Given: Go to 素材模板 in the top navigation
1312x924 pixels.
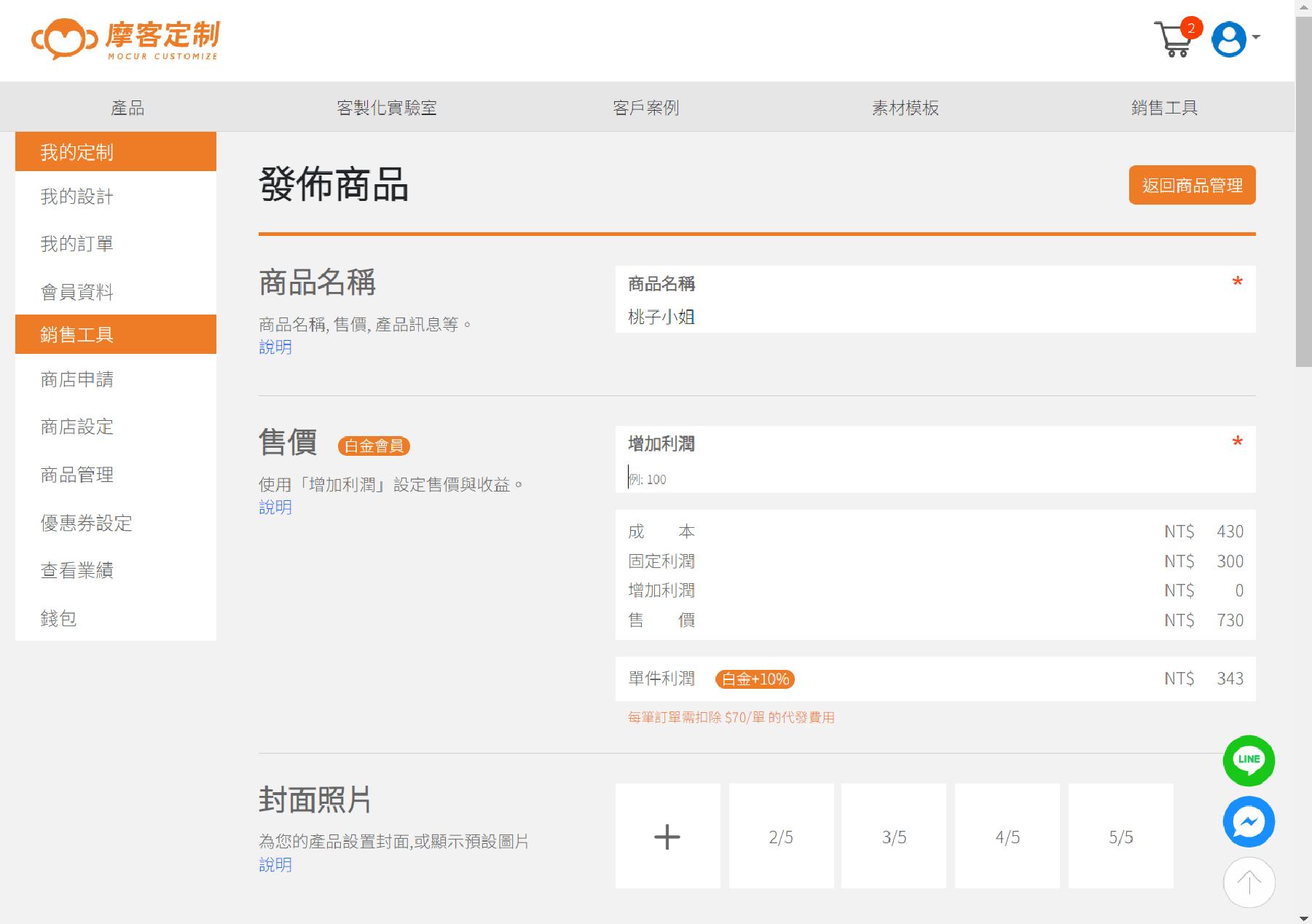Looking at the screenshot, I should pos(905,108).
